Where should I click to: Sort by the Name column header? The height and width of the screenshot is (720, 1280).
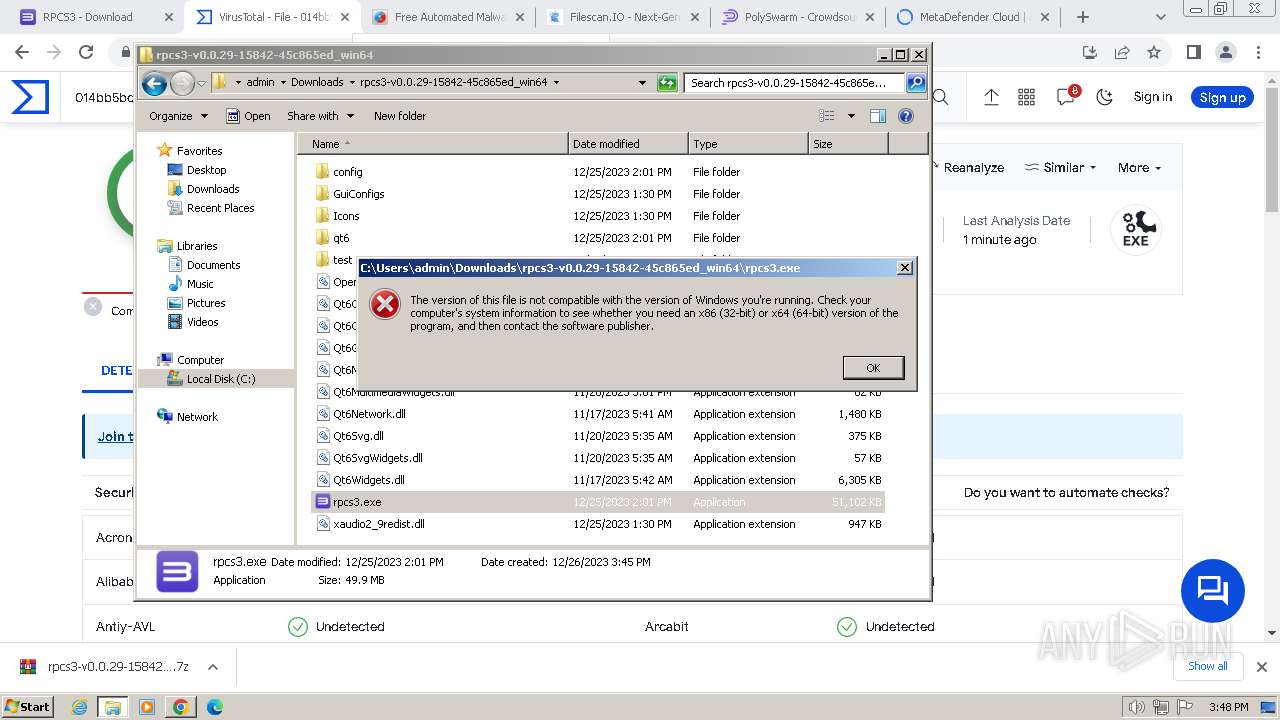[433, 144]
